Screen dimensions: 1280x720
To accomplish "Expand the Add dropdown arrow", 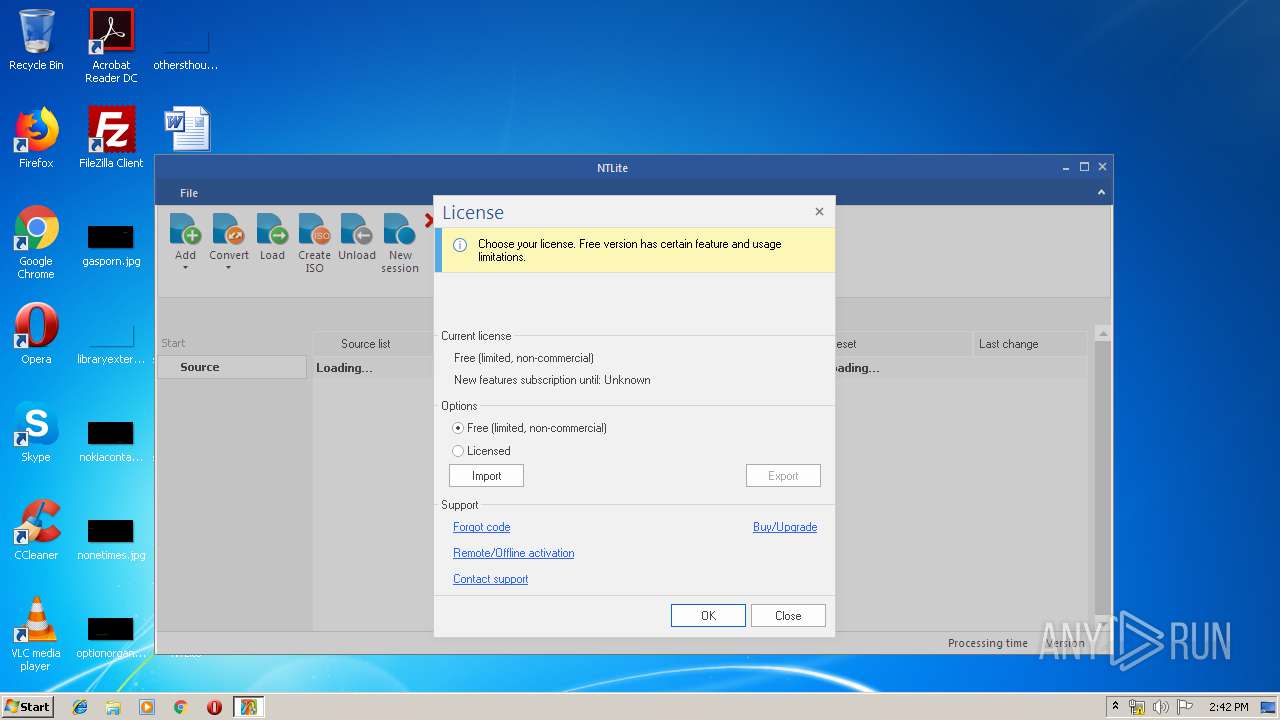I will [185, 268].
